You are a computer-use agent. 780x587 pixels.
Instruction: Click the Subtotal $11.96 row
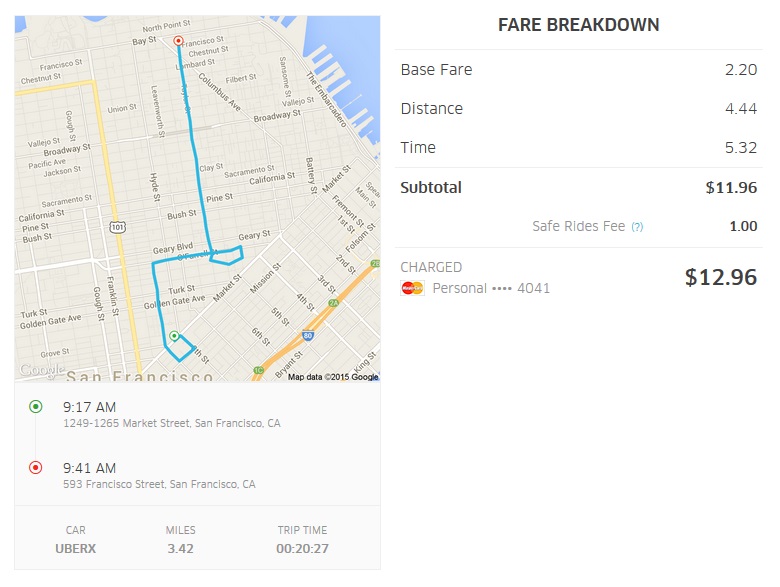578,187
